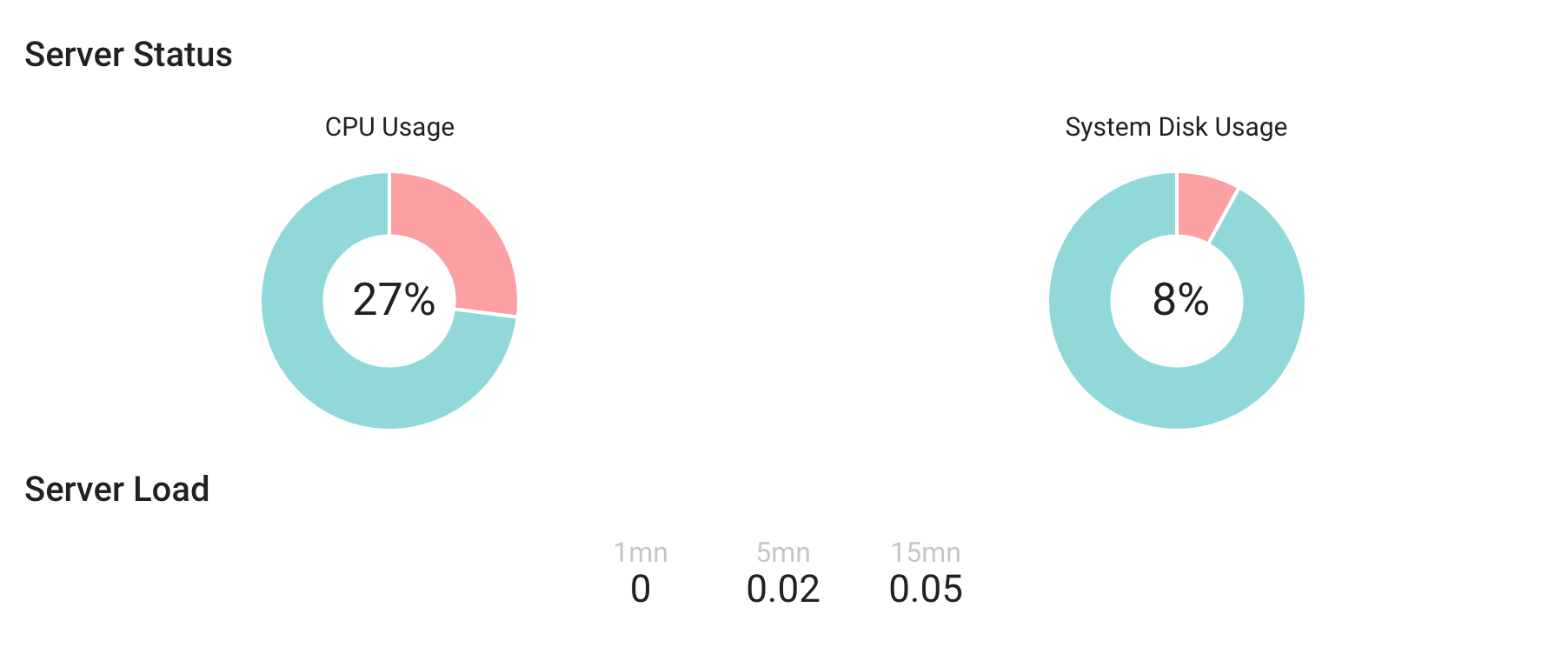
Task: Click divider between CPU pink and teal segments
Action: click(x=486, y=313)
